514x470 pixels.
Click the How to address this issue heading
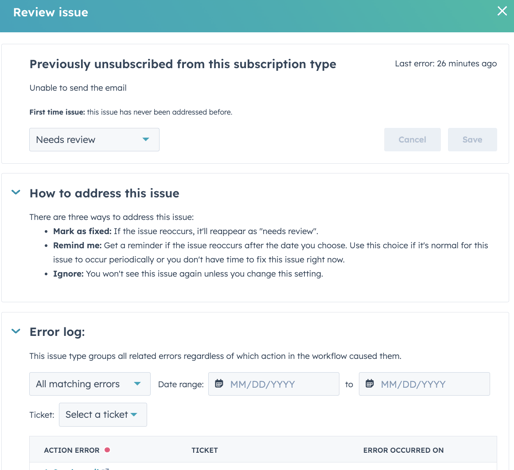click(x=104, y=193)
